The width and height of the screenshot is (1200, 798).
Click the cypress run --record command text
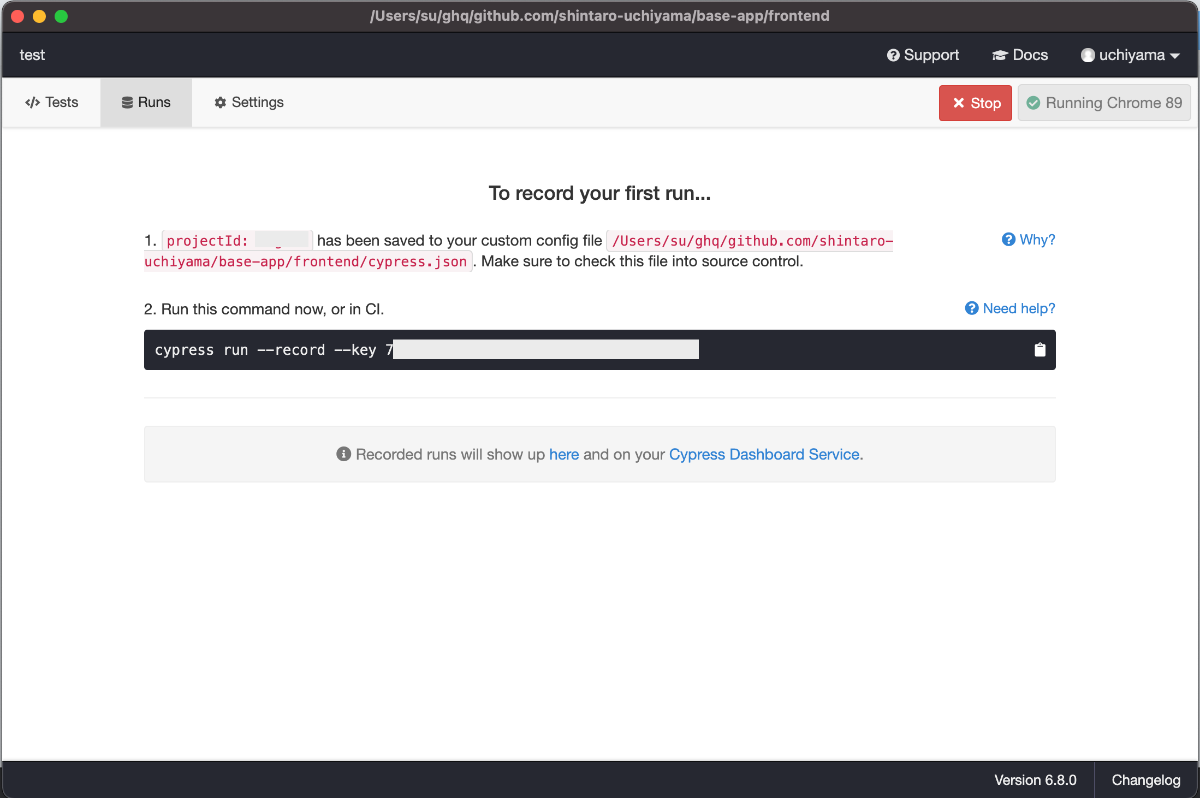[274, 350]
